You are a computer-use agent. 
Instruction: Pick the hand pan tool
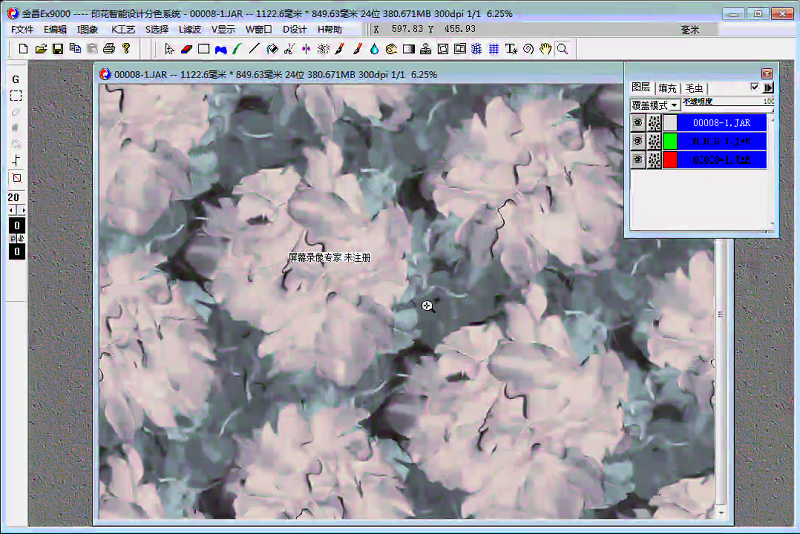tap(545, 48)
